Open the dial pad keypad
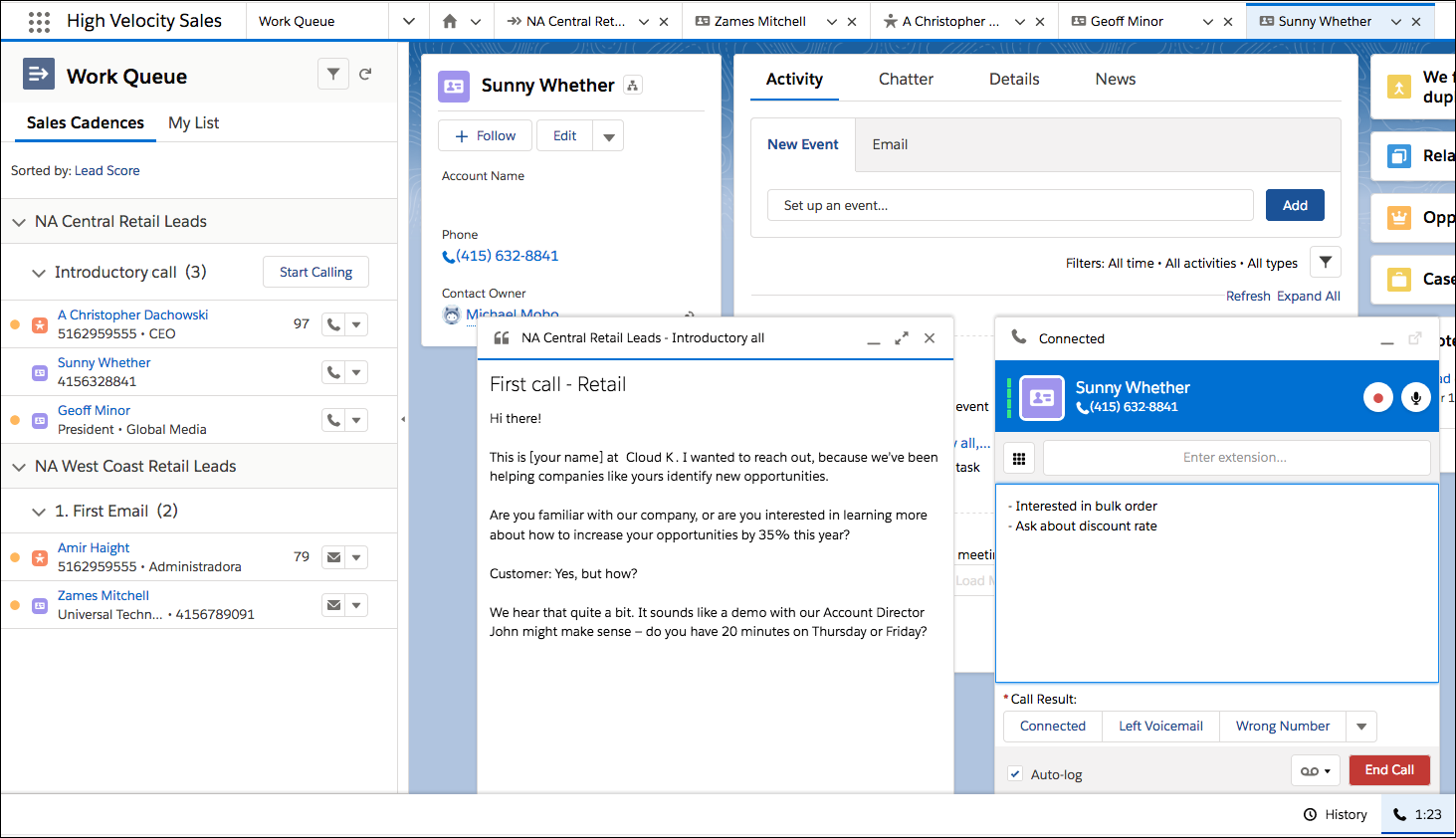 pos(1019,458)
